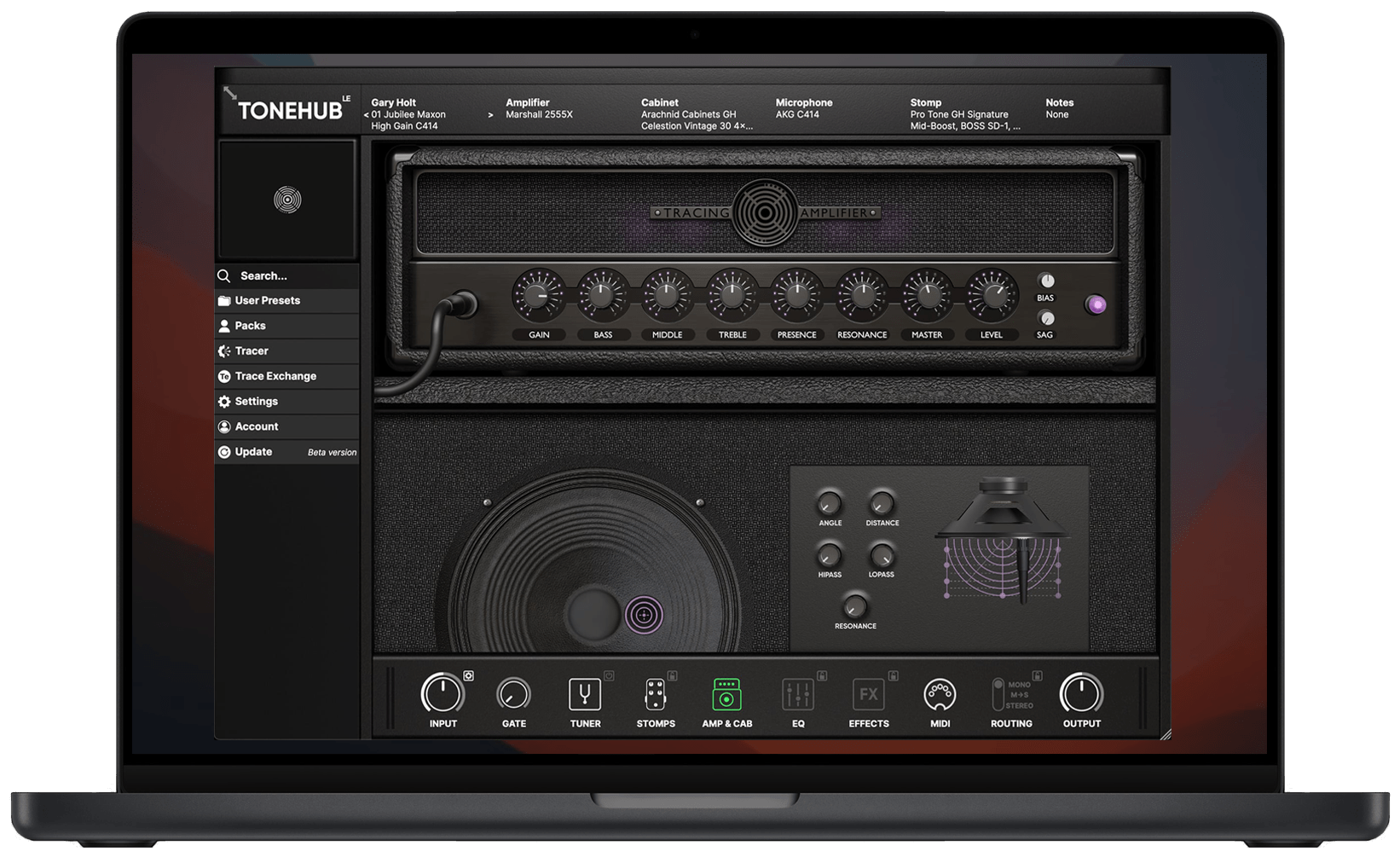Click the input settings icon beside Input knob
Viewport: 1400px width, 863px height.
coord(468,675)
